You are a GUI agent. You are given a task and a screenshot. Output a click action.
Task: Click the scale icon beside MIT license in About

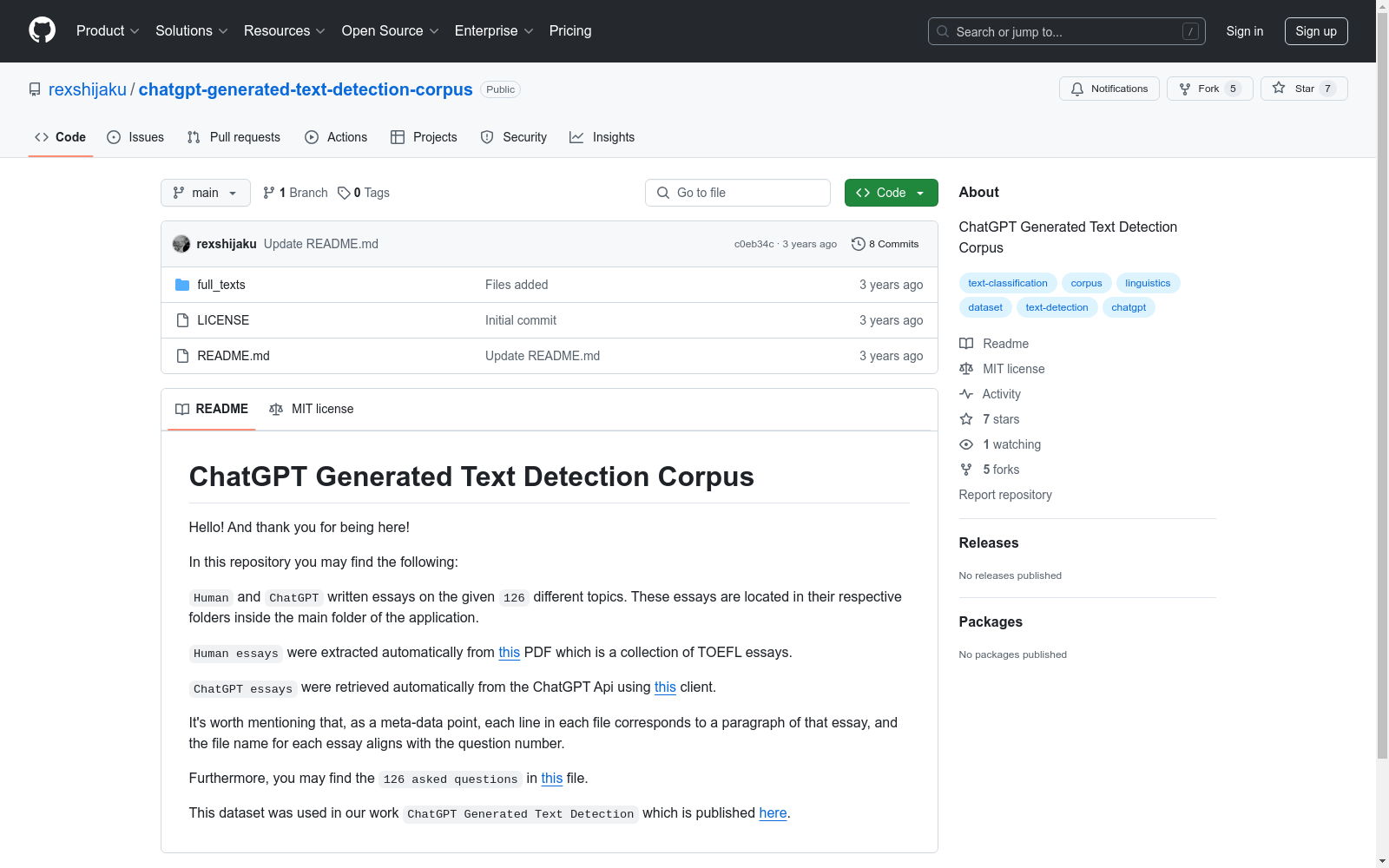966,369
